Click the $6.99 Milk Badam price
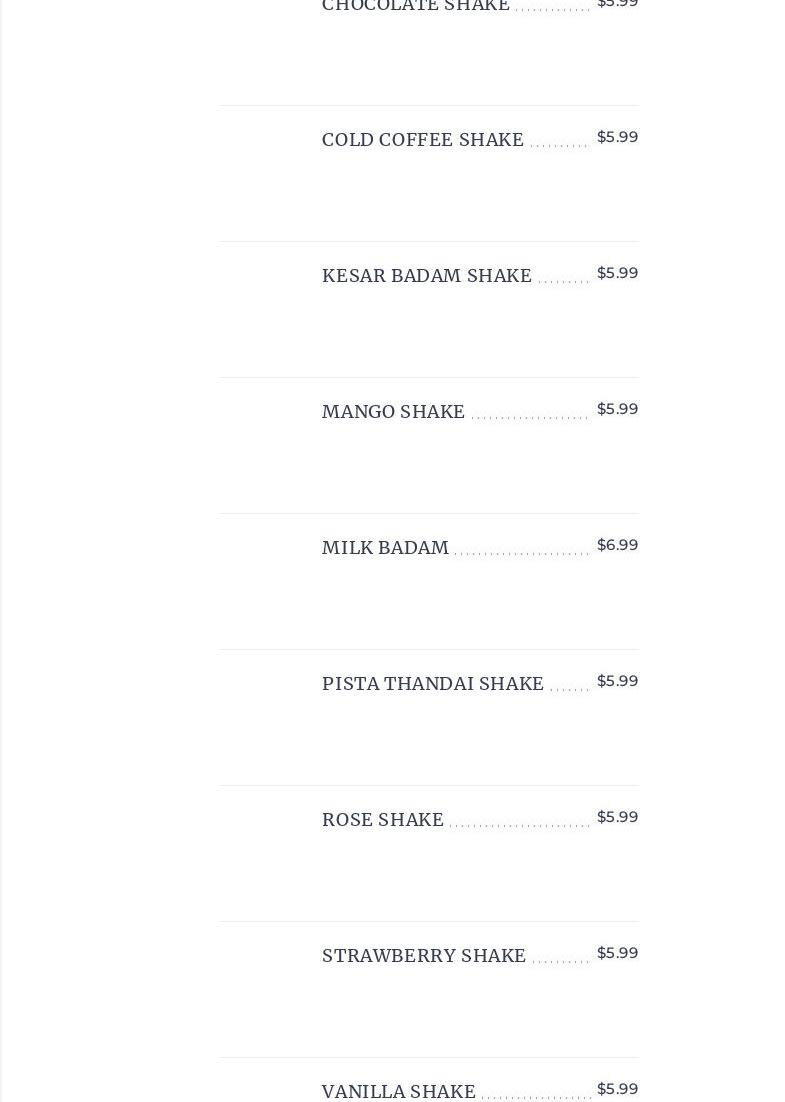 pos(617,545)
